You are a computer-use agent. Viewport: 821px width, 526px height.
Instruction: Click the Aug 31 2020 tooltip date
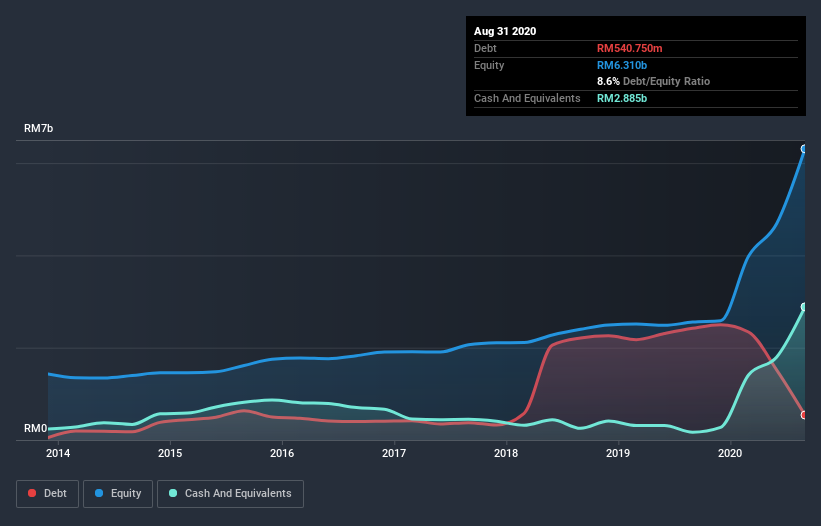[x=505, y=31]
